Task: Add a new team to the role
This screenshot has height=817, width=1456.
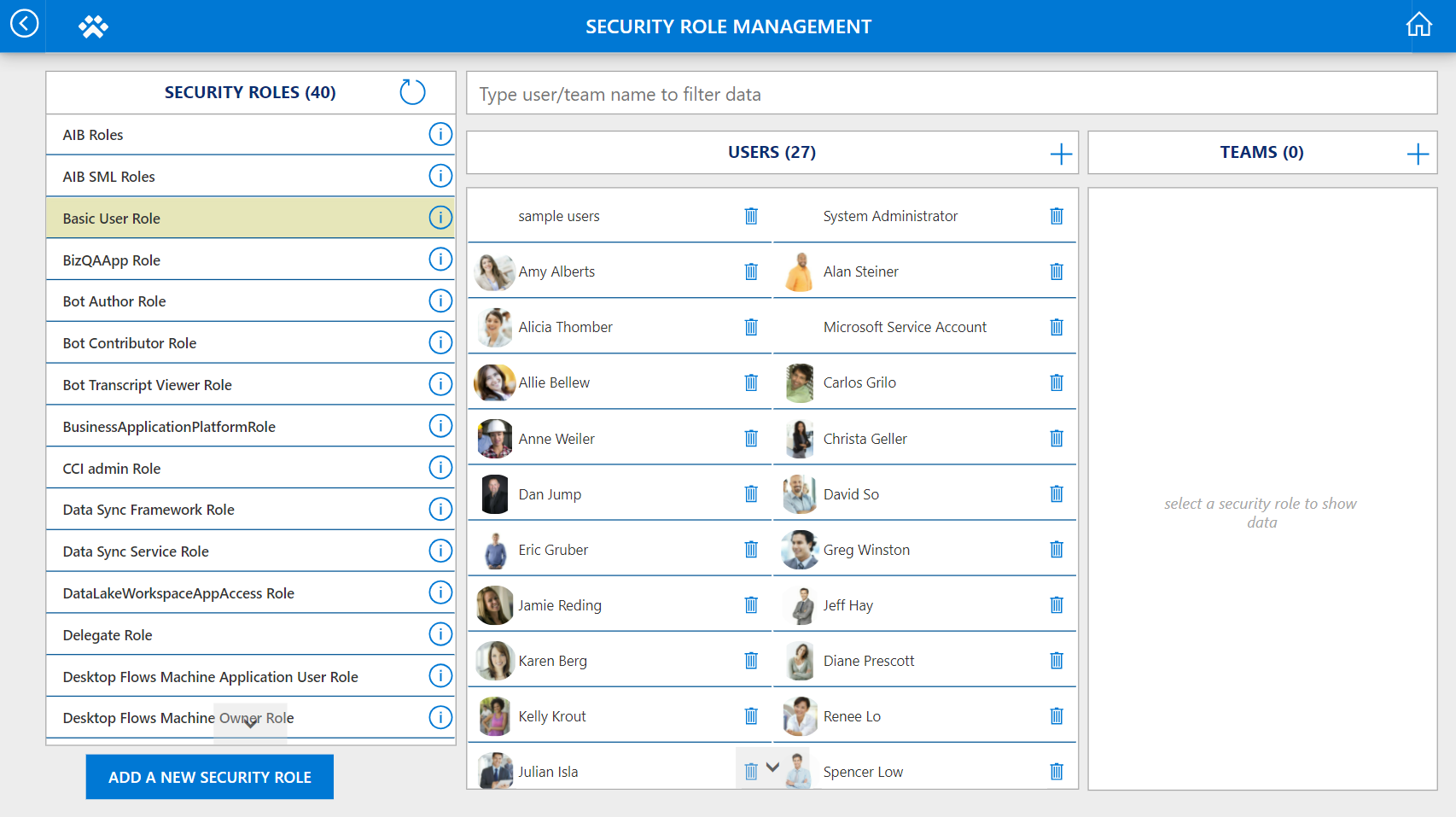Action: tap(1418, 154)
